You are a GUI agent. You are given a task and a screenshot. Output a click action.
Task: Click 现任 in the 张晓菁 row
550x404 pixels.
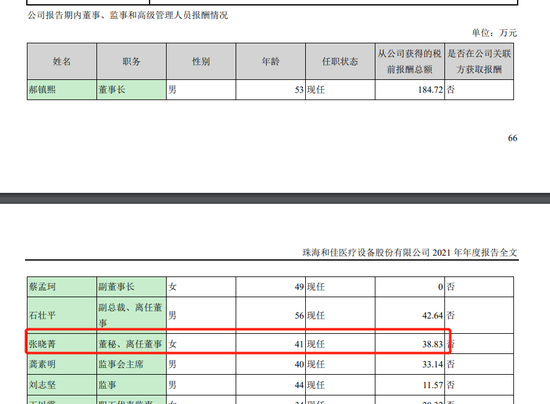click(x=316, y=344)
